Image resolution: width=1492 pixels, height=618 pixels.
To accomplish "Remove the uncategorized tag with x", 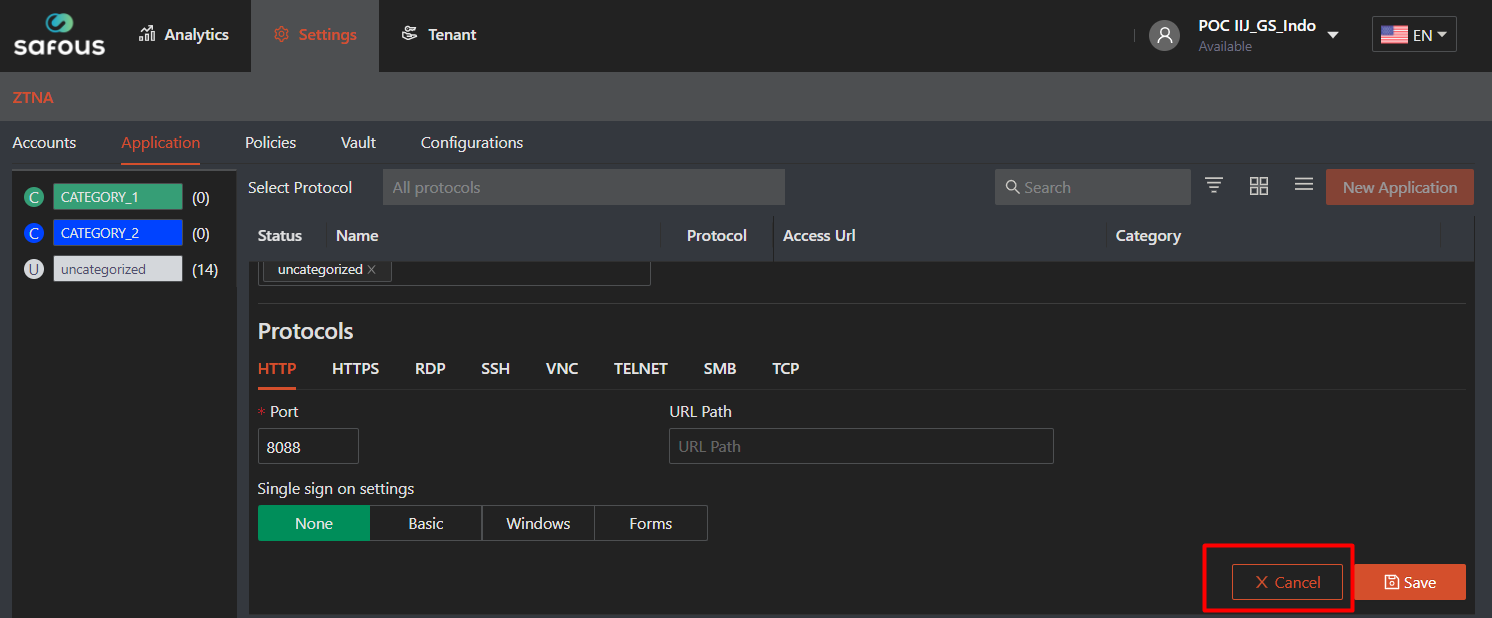I will [x=372, y=270].
